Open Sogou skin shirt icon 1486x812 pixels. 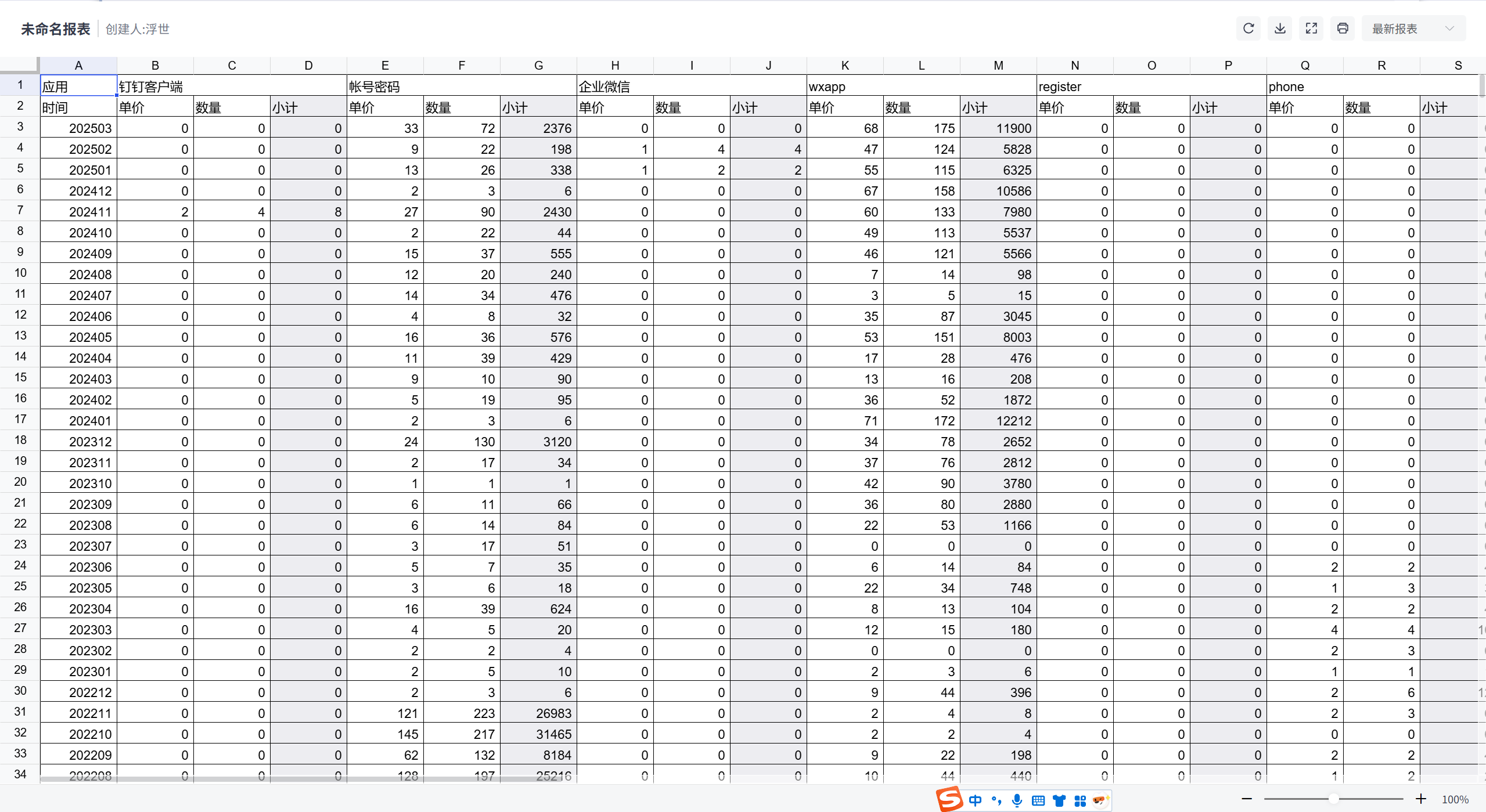coord(1059,801)
